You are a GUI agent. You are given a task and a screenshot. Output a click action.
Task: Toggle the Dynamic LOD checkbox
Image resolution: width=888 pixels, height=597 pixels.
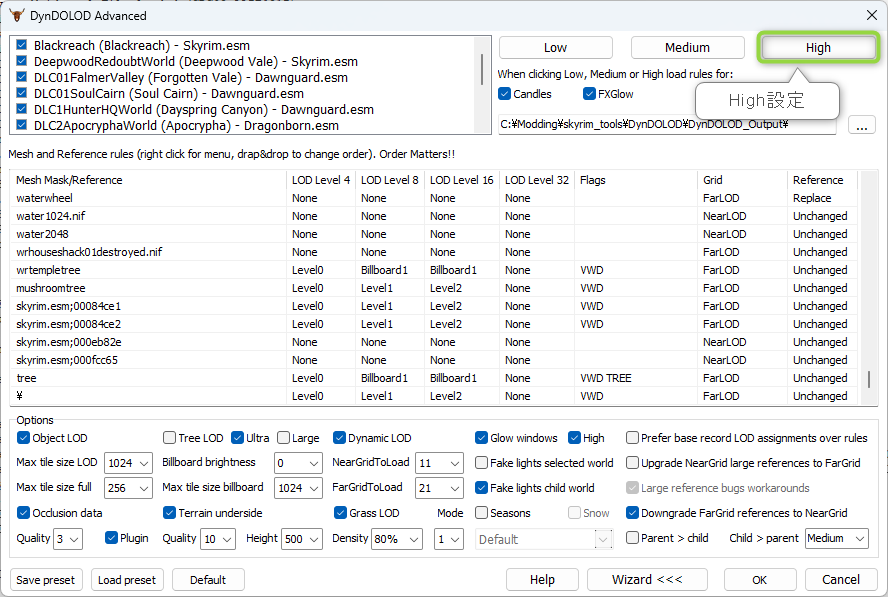tap(339, 438)
